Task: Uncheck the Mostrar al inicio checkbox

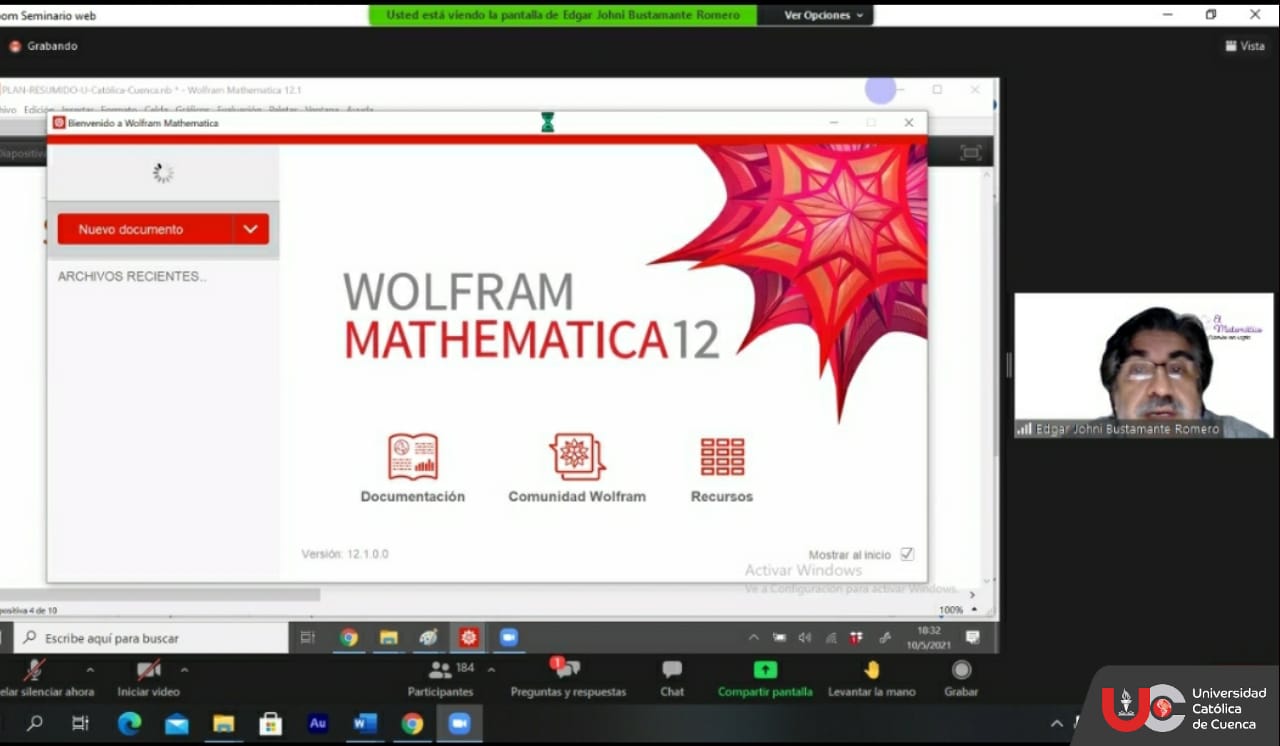Action: [907, 554]
